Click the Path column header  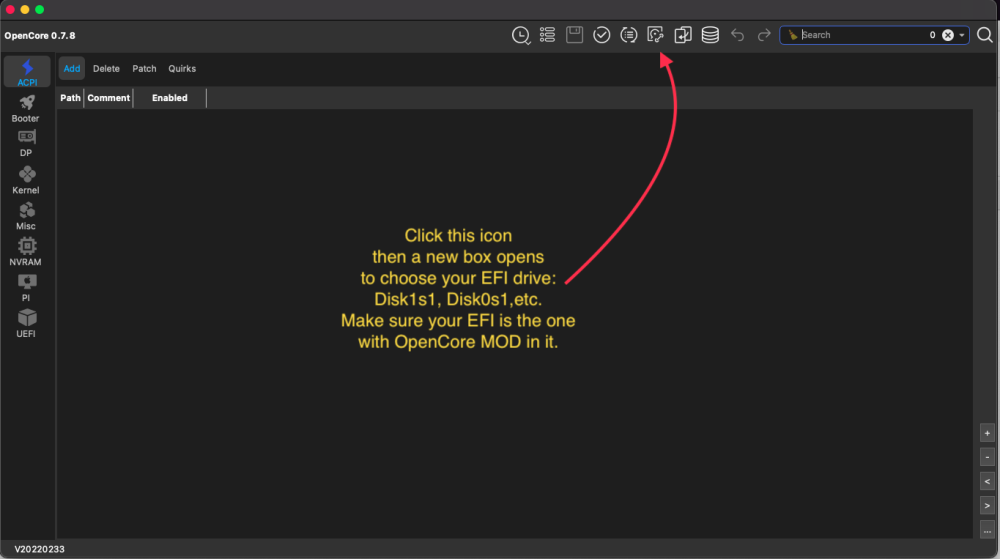point(70,98)
